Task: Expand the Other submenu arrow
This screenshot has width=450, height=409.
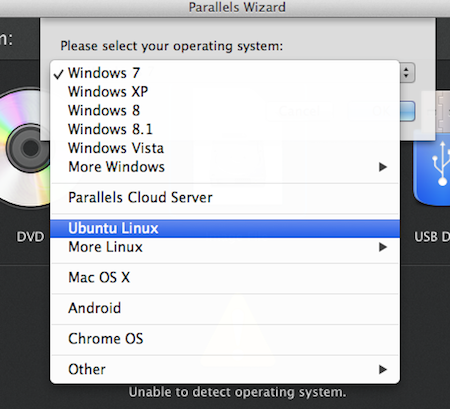Action: tap(383, 369)
